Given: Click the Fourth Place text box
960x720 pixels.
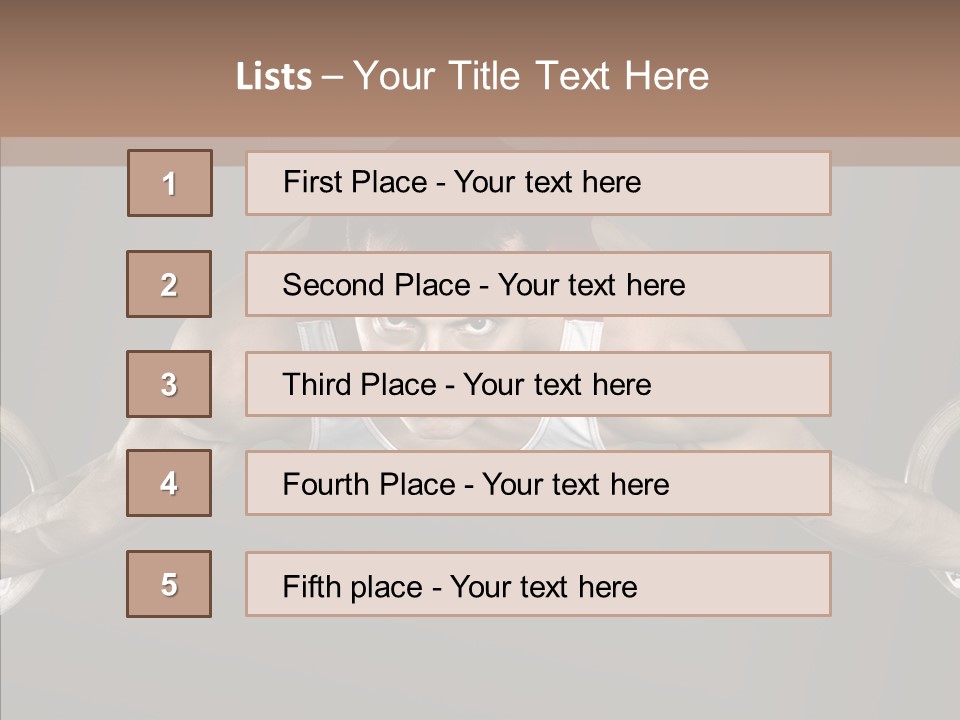Looking at the screenshot, I should pos(538,483).
